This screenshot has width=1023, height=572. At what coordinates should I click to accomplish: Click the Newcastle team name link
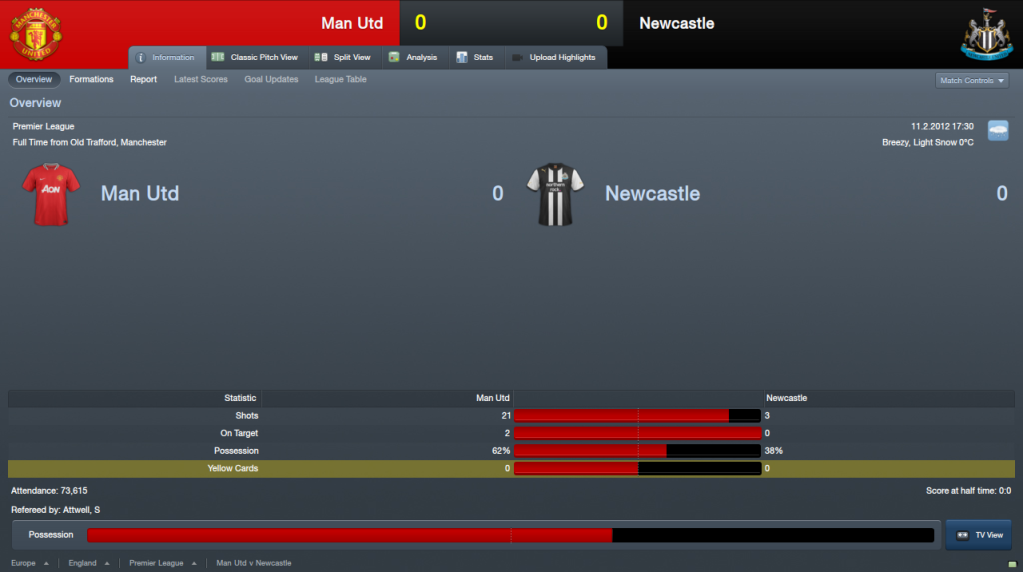[652, 193]
